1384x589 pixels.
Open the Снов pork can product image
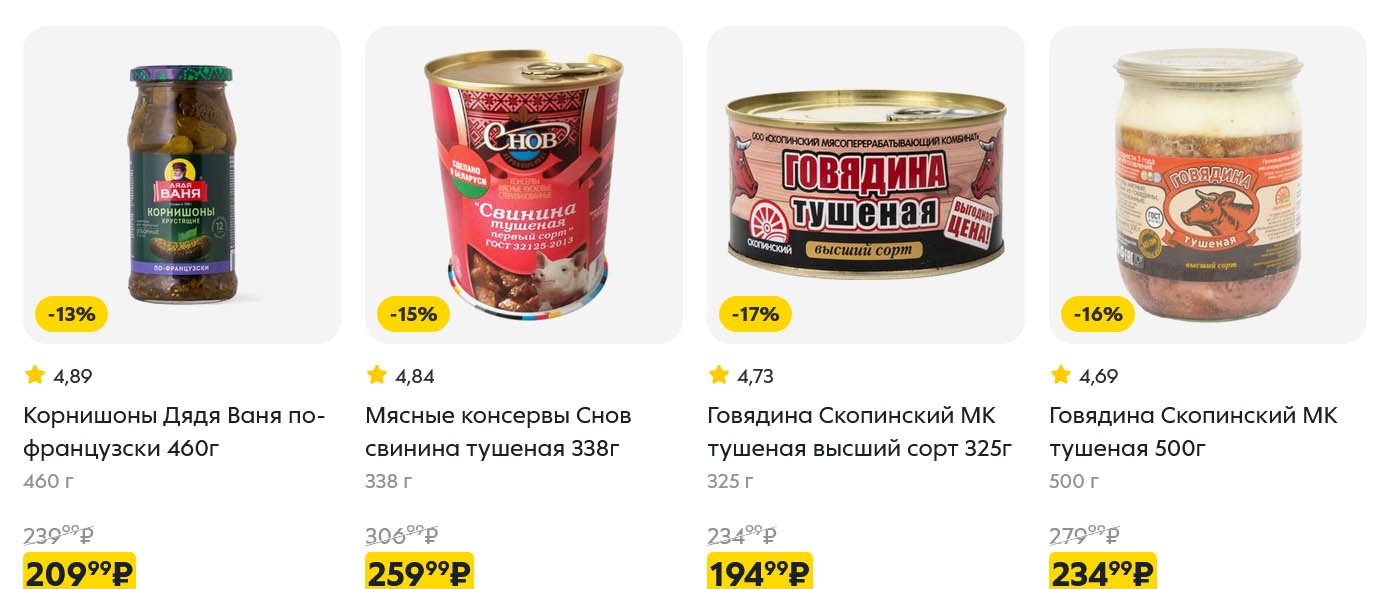click(x=524, y=185)
